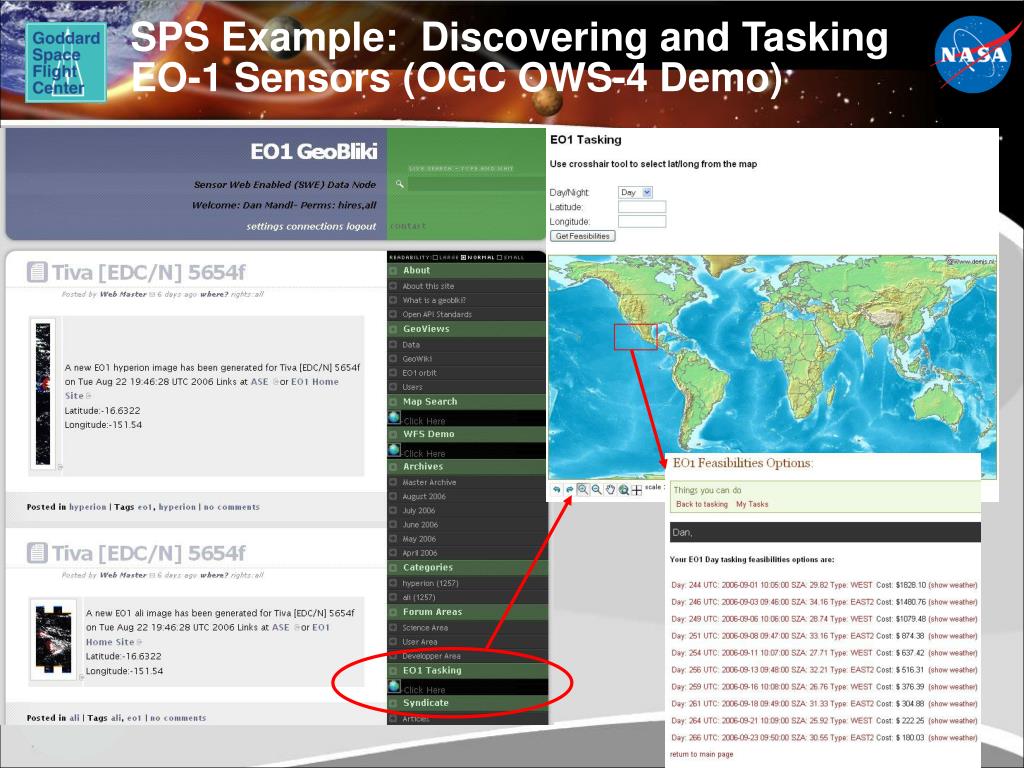Viewport: 1024px width, 768px height.
Task: Click document icon beside first Tiva post title
Action: click(37, 272)
